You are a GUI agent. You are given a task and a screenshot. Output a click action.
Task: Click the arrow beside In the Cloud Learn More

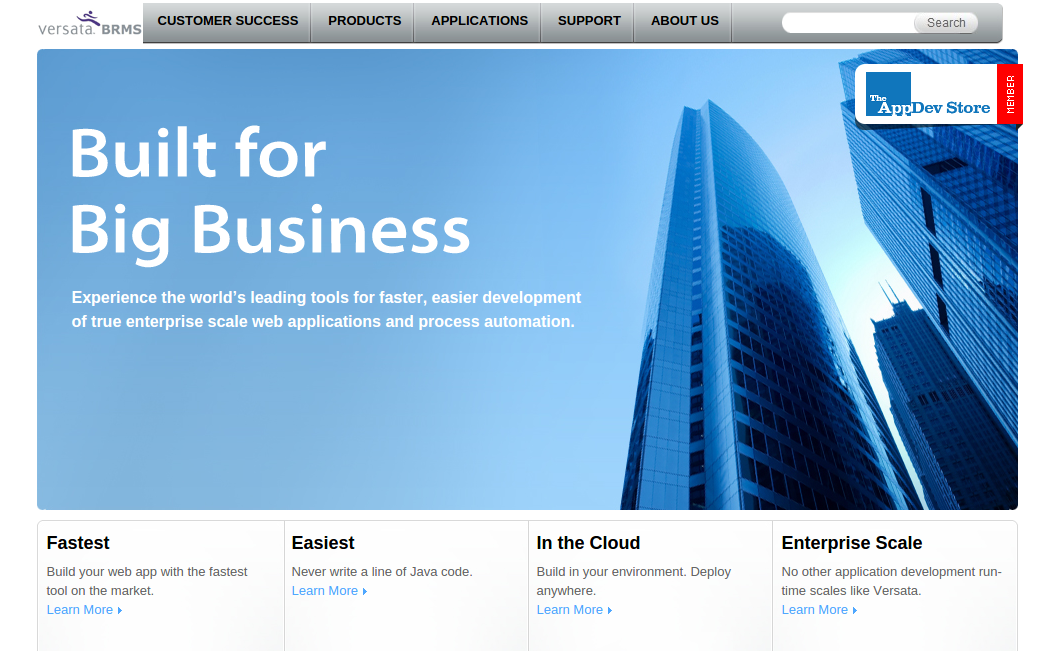(x=610, y=611)
